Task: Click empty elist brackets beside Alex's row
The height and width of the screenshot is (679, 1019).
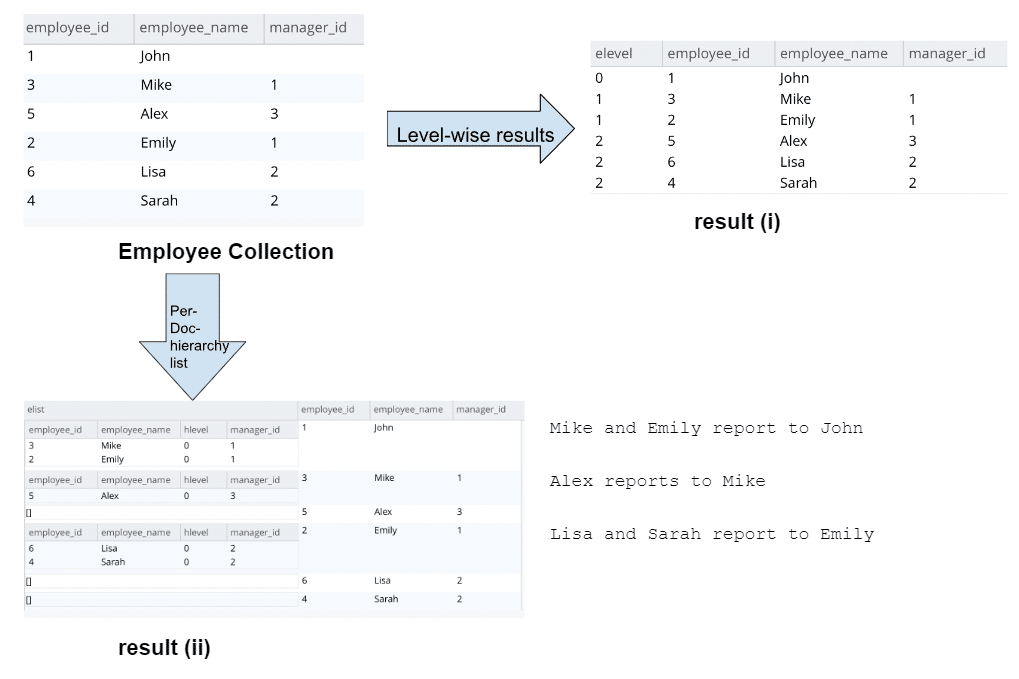Action: coord(29,512)
